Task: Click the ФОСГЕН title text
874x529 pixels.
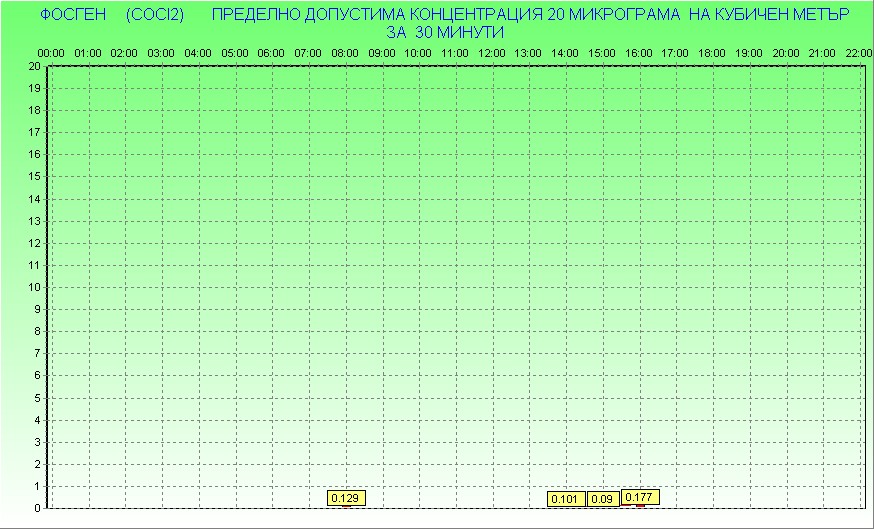Action: tap(67, 15)
